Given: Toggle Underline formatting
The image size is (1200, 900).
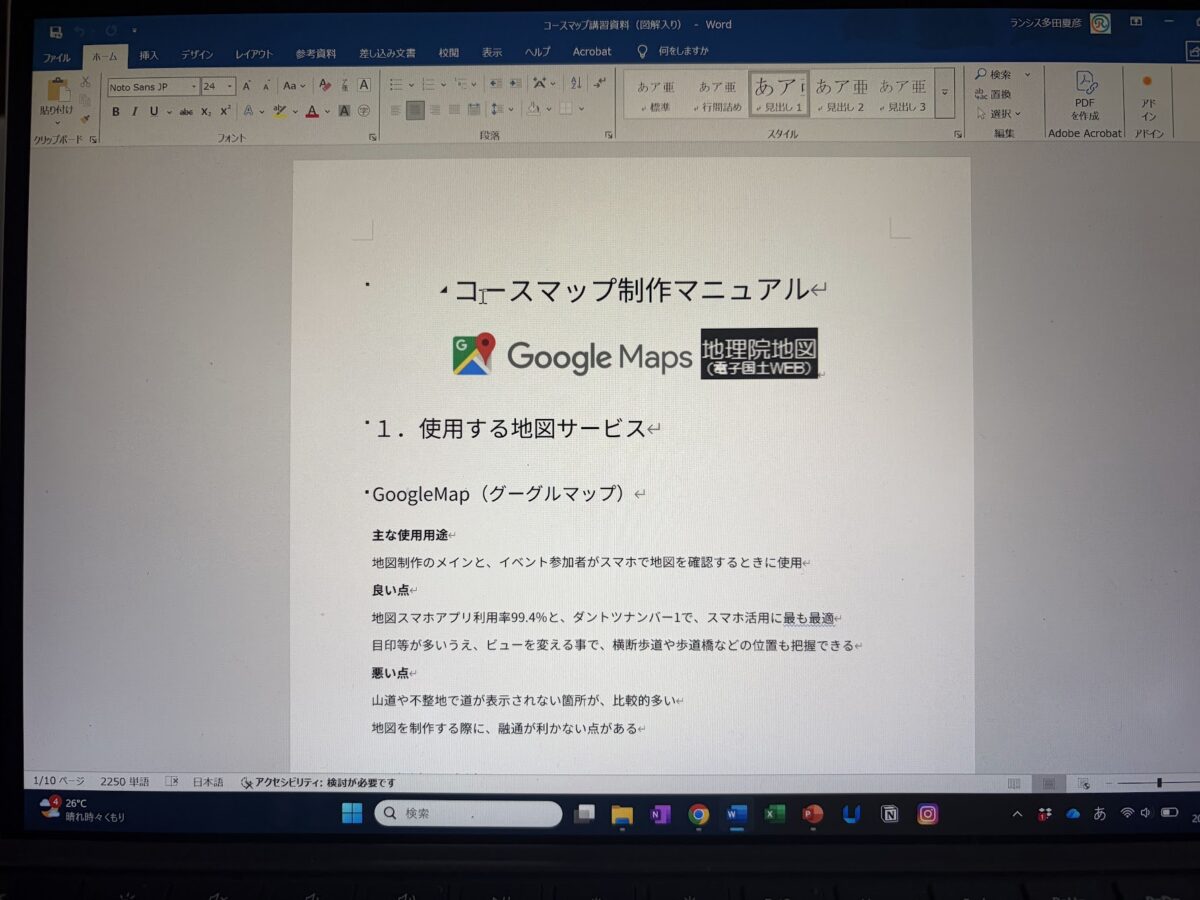Looking at the screenshot, I should (154, 112).
